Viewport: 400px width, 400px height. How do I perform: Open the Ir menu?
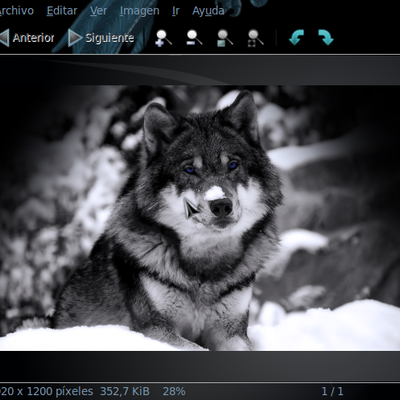click(176, 11)
